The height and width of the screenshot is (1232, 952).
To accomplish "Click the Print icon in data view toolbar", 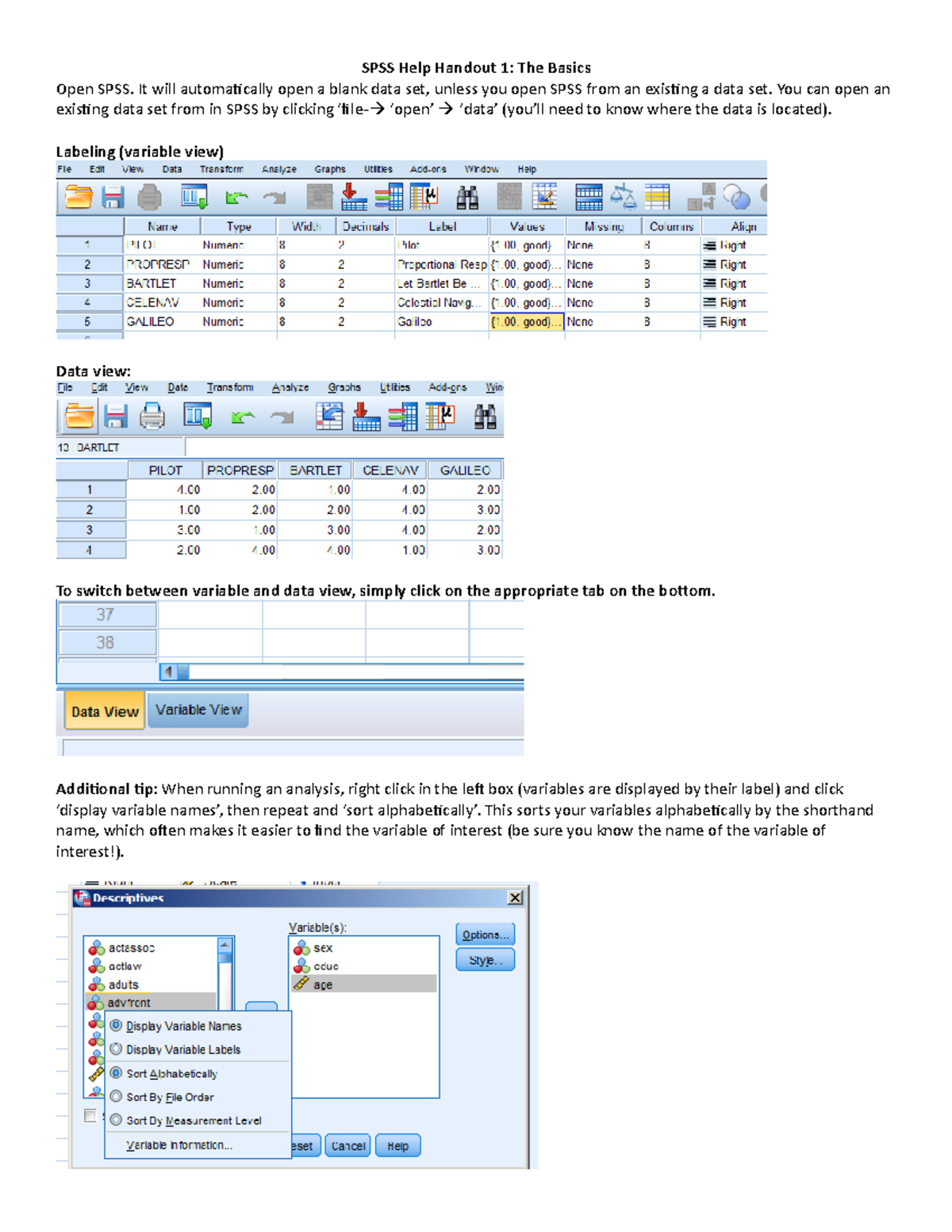I will (x=152, y=416).
